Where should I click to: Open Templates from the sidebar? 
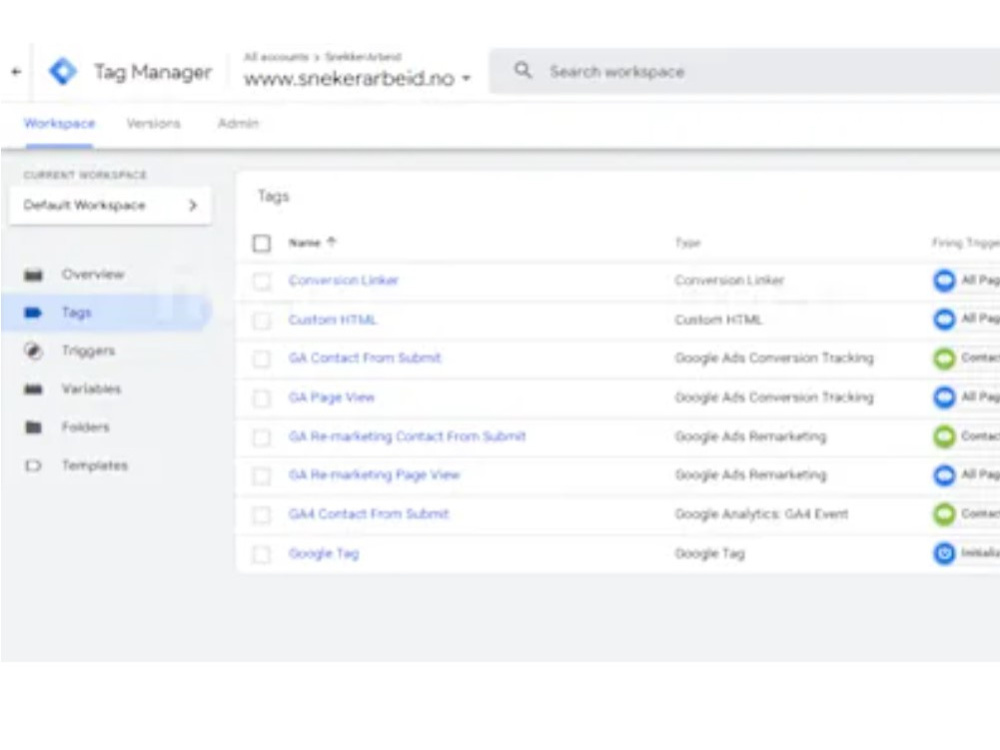(94, 466)
